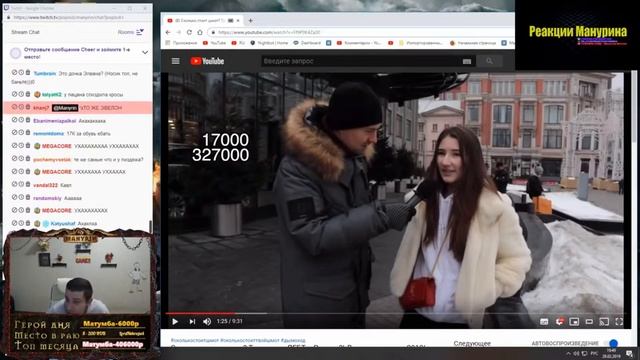Open the Nightbot Home bookmark
Screen dimensions: 640x360
coord(269,43)
